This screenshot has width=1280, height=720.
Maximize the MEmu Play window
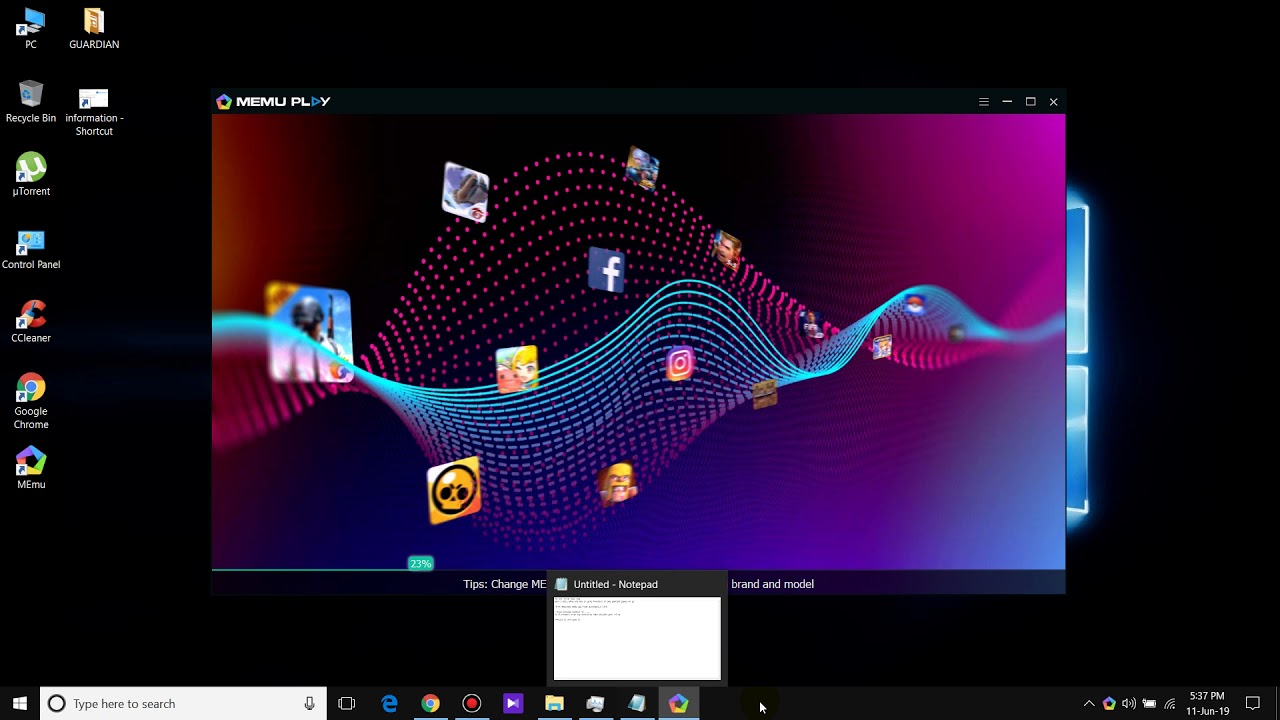coord(1030,102)
